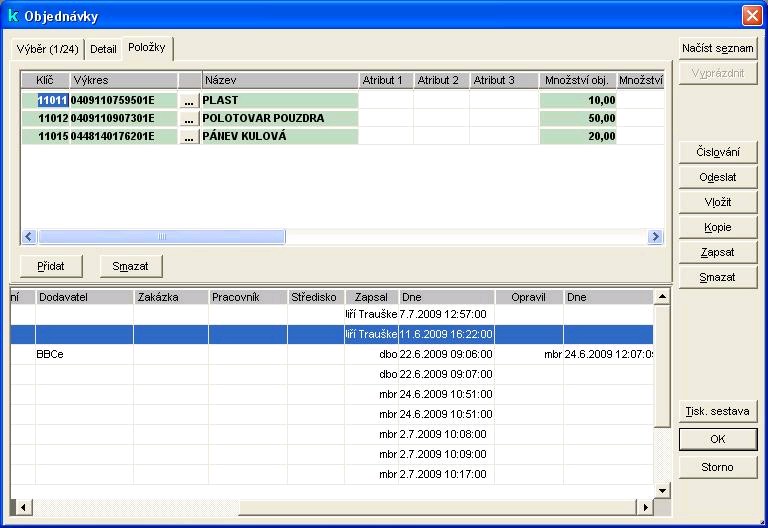Click the Středisko column header
The height and width of the screenshot is (528, 768).
point(316,297)
